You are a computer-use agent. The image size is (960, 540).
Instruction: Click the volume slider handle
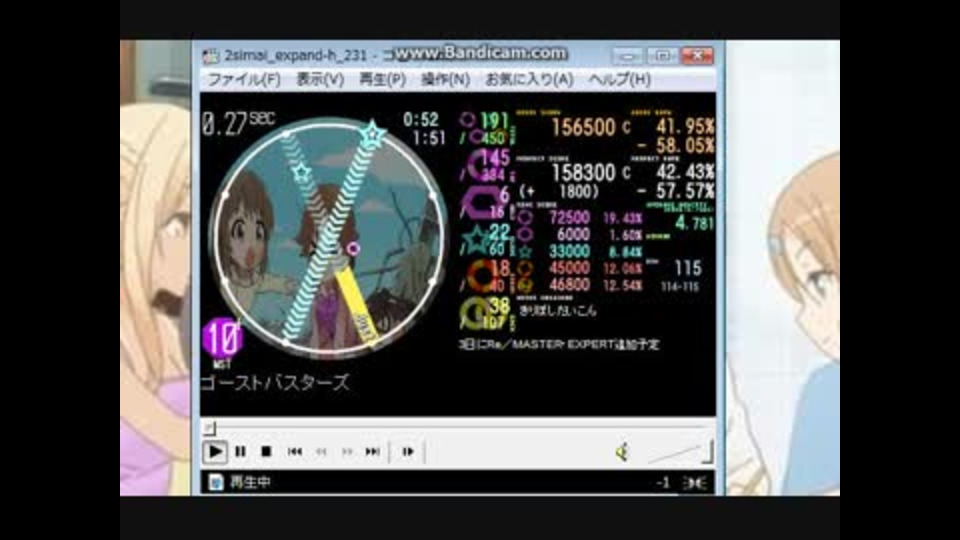point(707,452)
